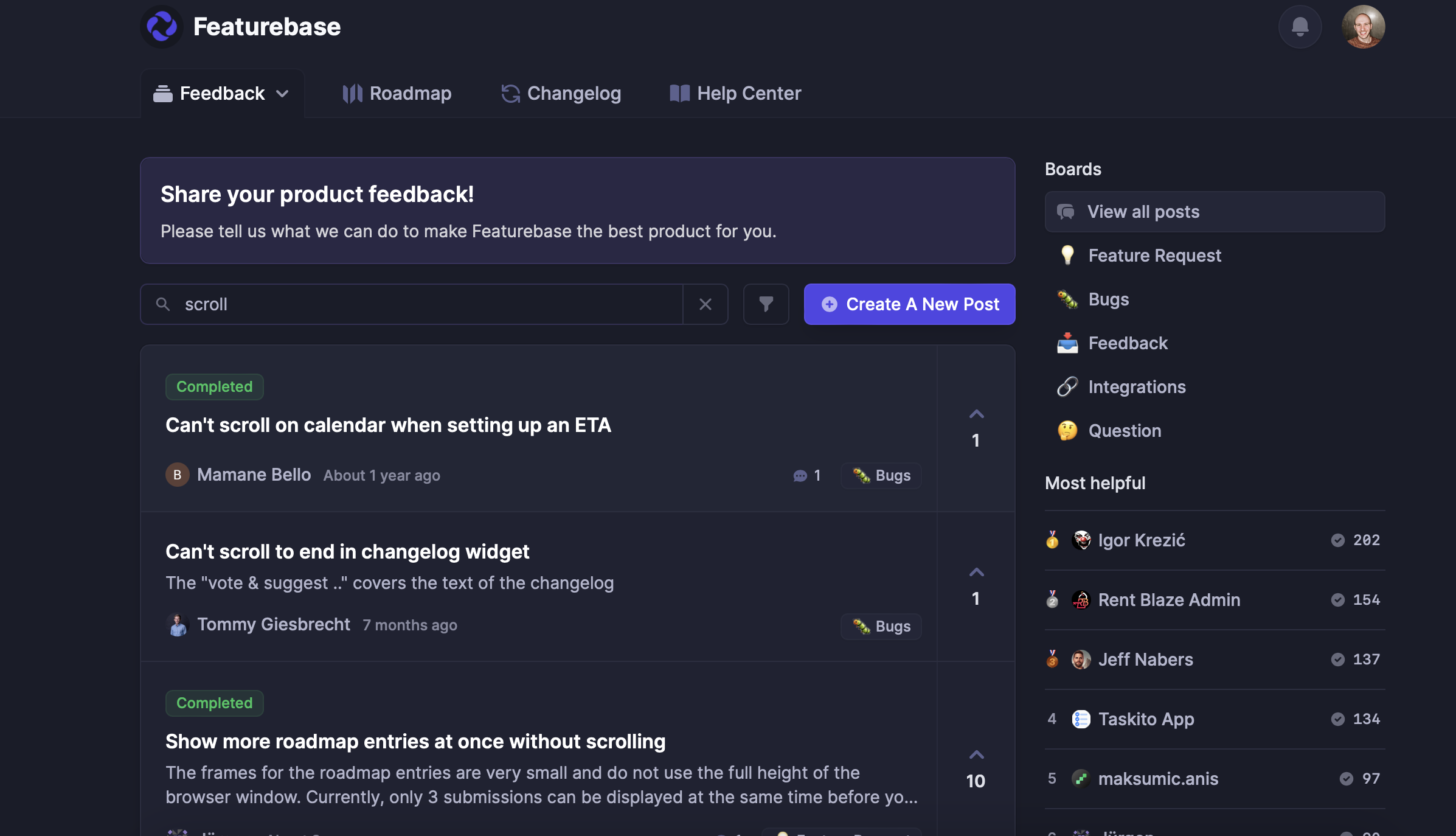Image resolution: width=1456 pixels, height=836 pixels.
Task: Open the Changelog tab
Action: pyautogui.click(x=561, y=94)
